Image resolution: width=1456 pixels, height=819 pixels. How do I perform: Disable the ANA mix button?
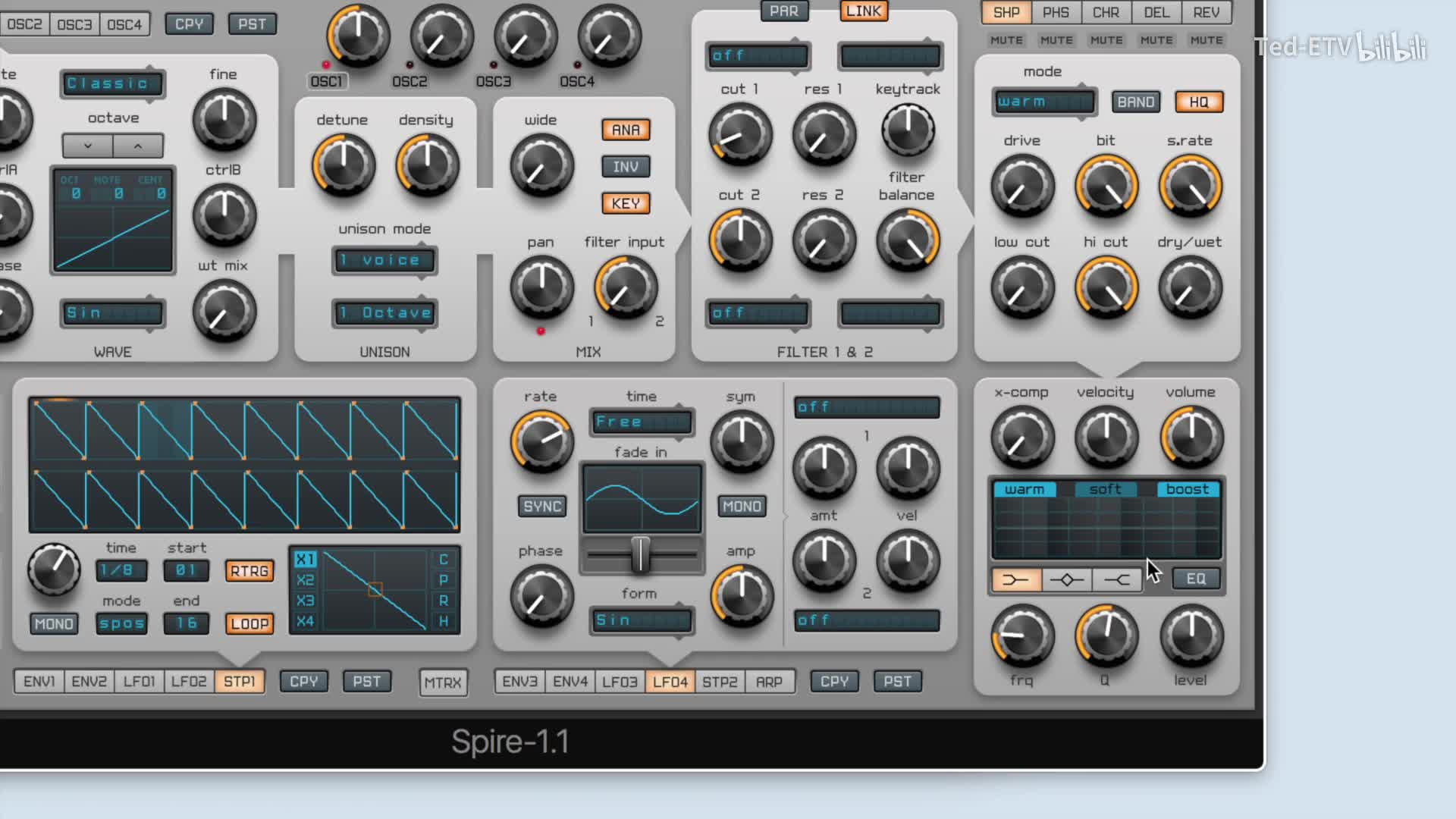pyautogui.click(x=625, y=130)
